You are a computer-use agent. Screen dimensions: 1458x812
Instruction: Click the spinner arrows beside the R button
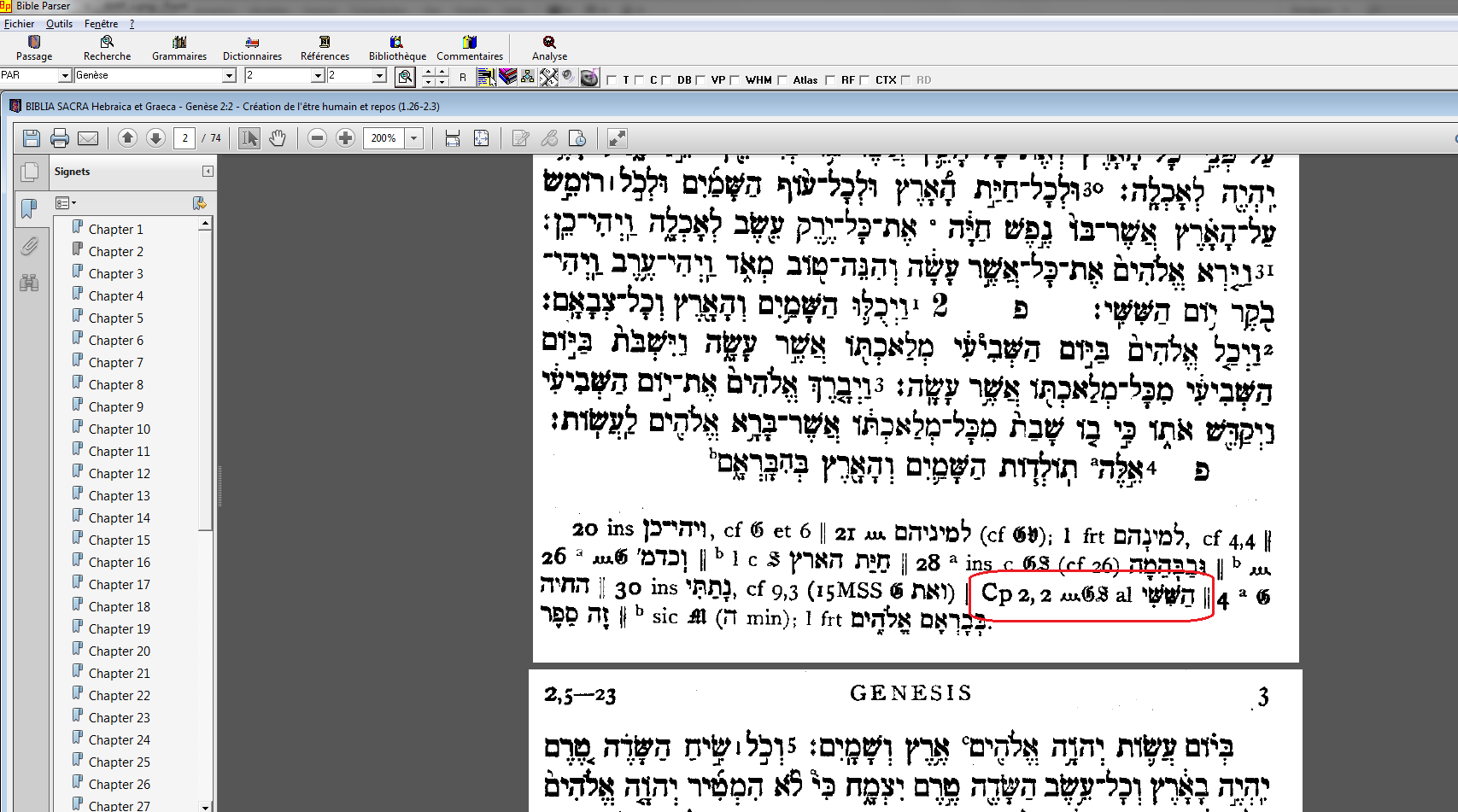[x=436, y=77]
